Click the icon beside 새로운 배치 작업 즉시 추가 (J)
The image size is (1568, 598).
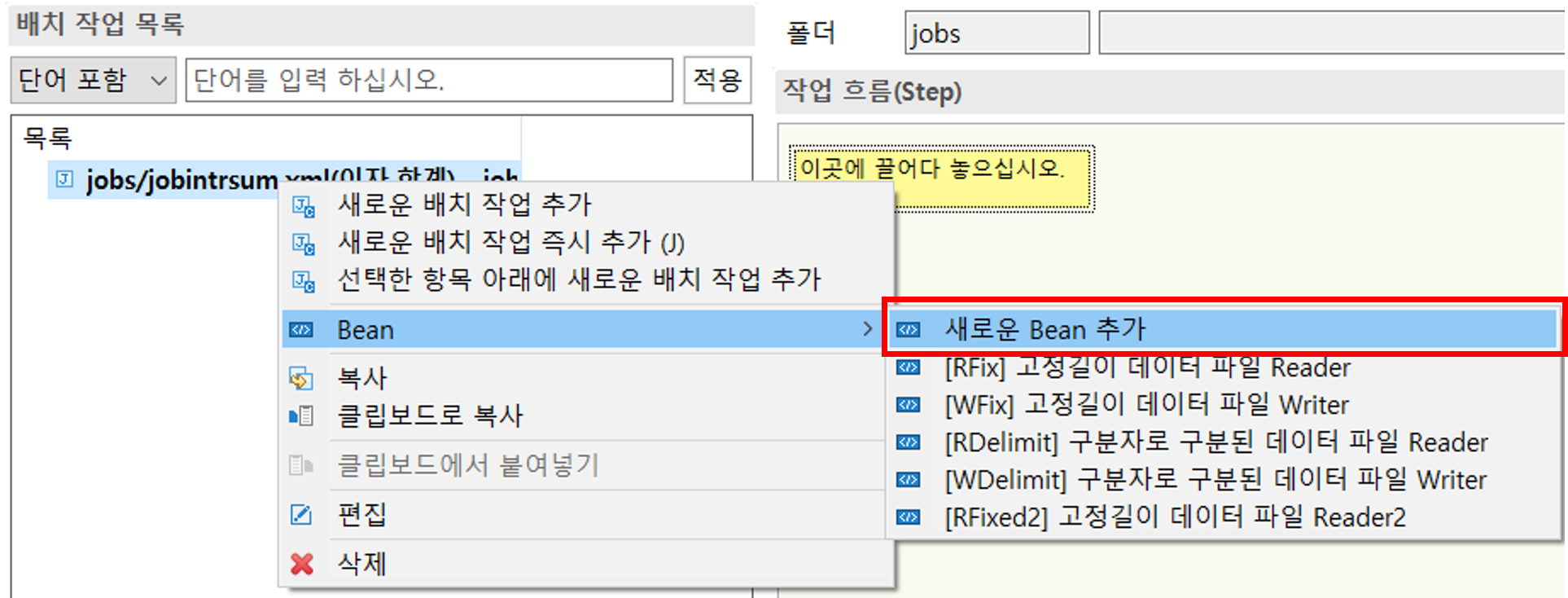coord(303,244)
